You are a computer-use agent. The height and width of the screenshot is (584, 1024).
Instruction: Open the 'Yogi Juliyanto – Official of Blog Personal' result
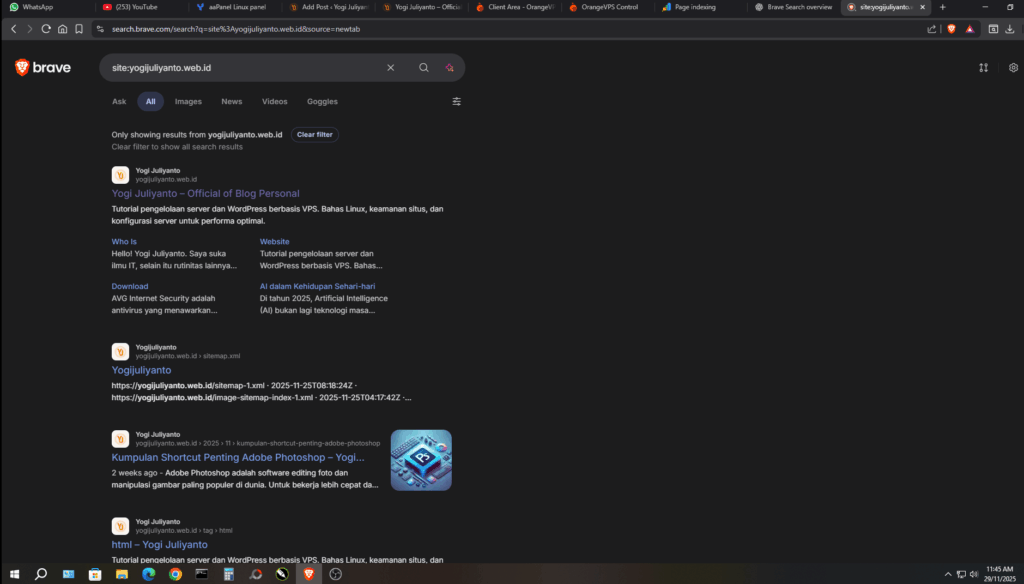click(x=205, y=193)
